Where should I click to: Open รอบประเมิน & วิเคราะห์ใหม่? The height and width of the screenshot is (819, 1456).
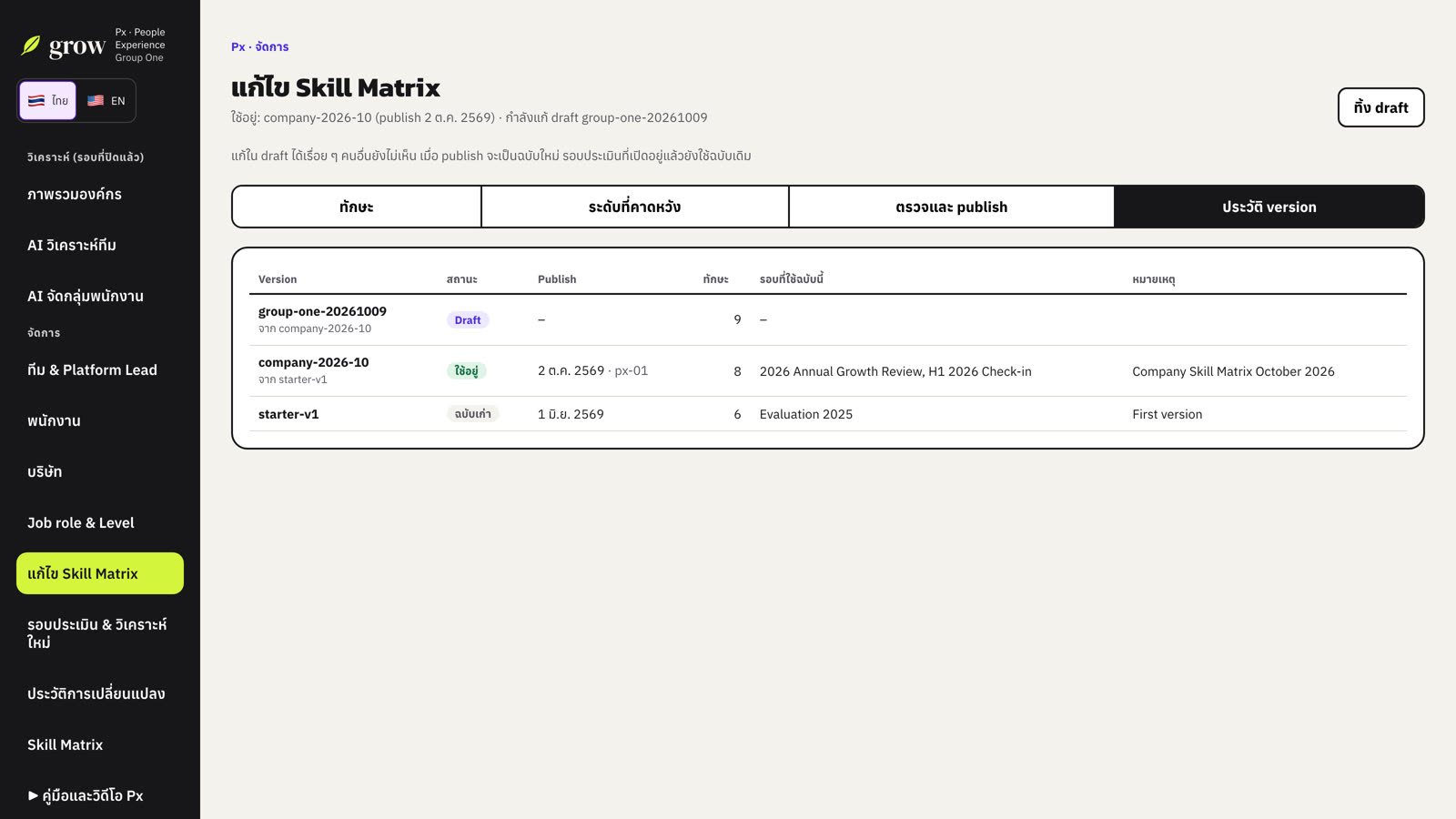100,633
